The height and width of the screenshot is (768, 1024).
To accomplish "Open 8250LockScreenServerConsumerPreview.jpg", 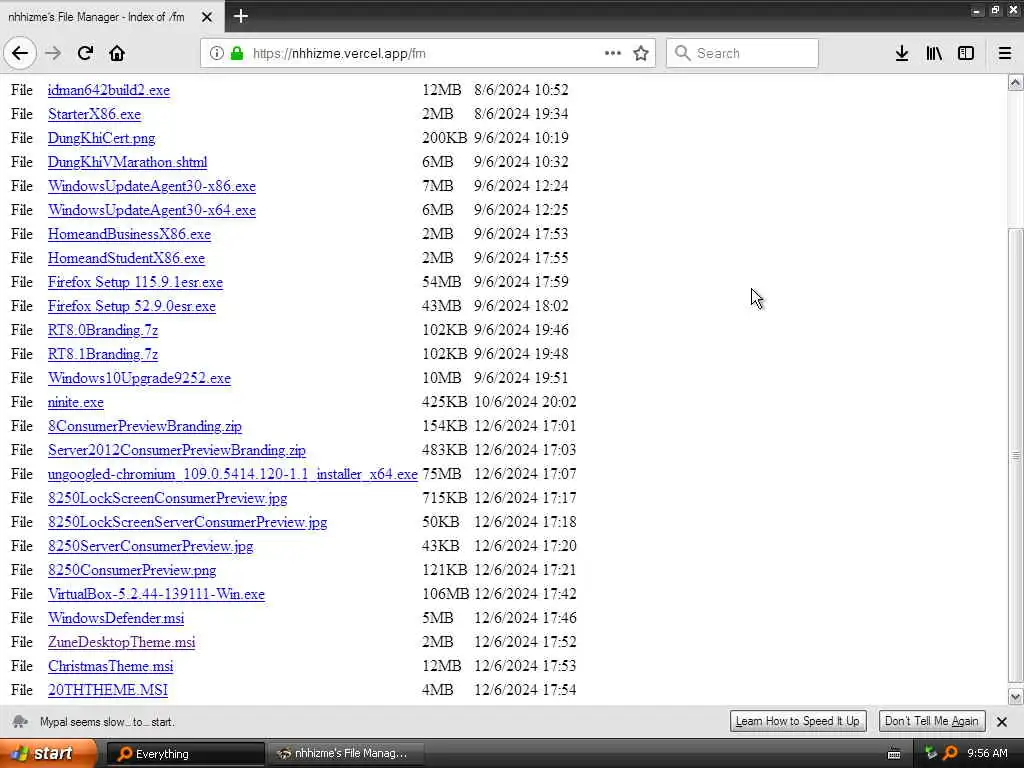I will (187, 522).
